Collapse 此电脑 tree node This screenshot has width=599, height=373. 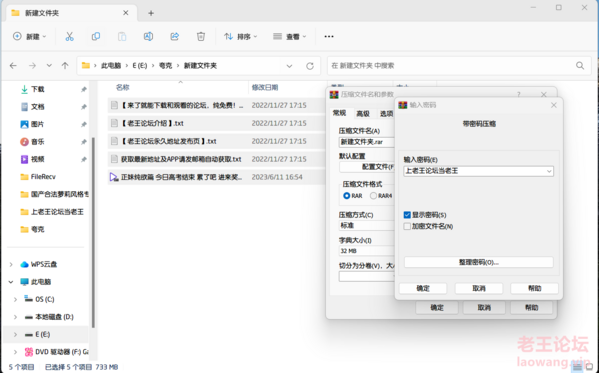pos(11,282)
